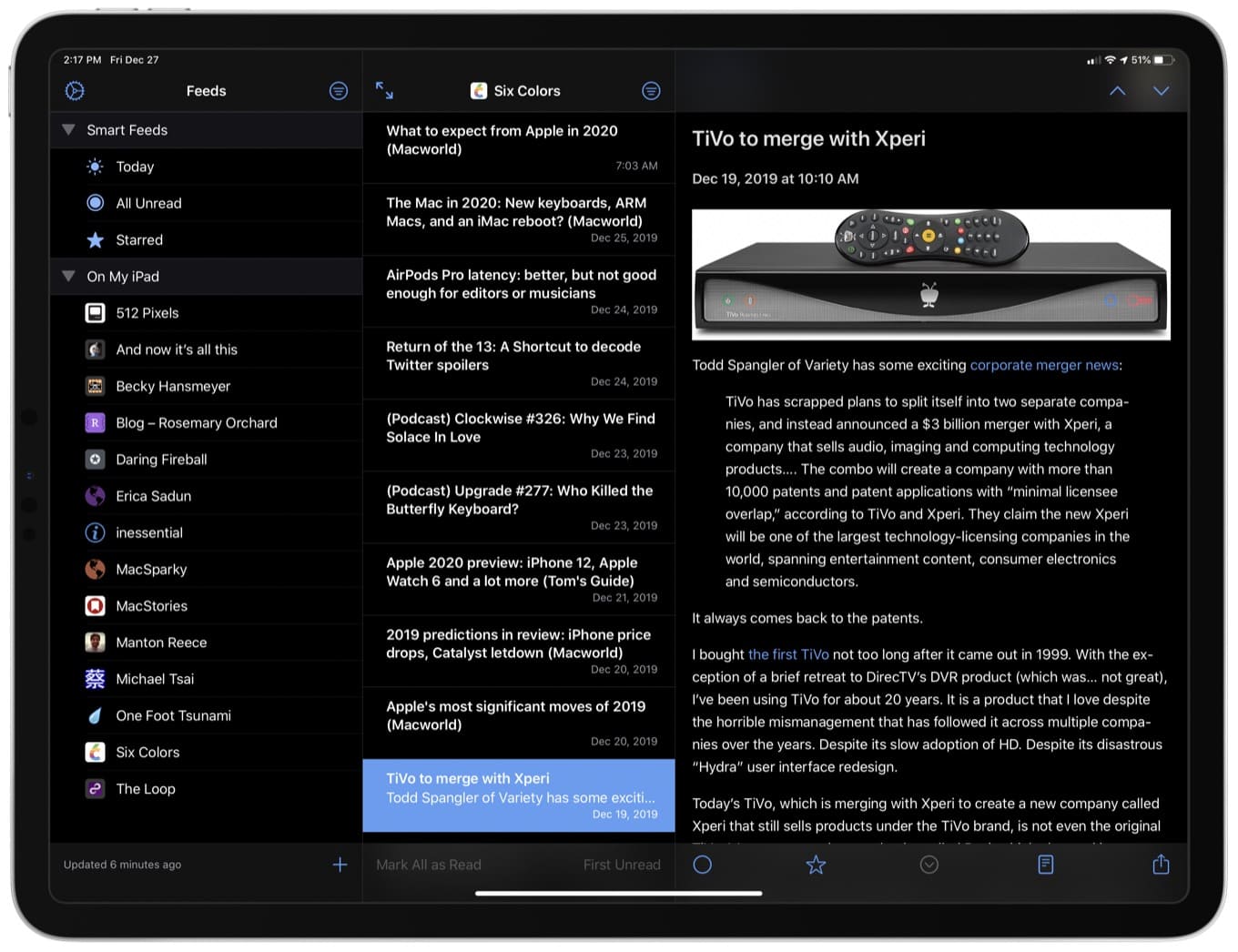1238x952 pixels.
Task: Click Mark All as Read button
Action: 429,865
